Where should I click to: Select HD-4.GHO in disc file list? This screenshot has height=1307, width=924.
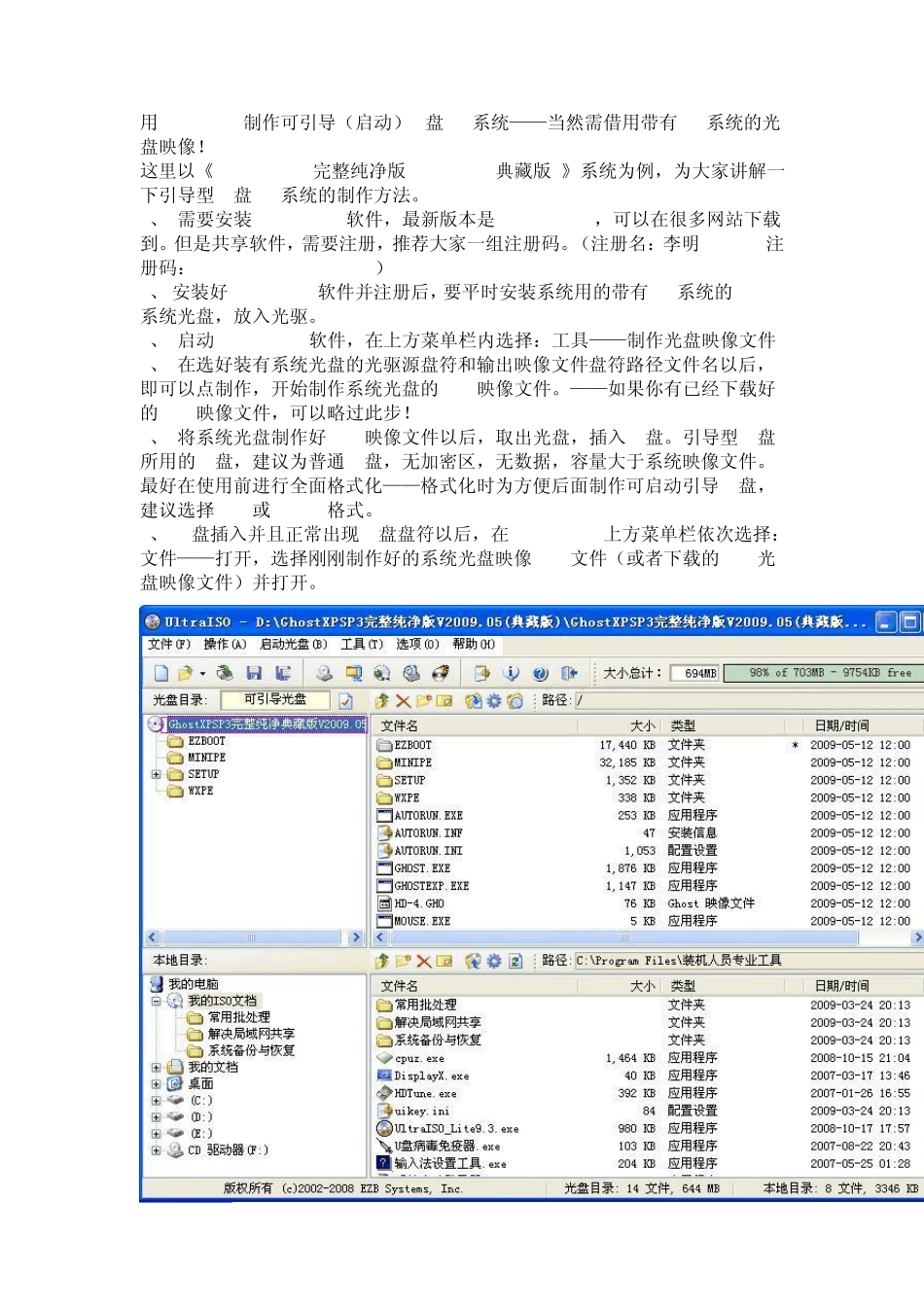419,903
